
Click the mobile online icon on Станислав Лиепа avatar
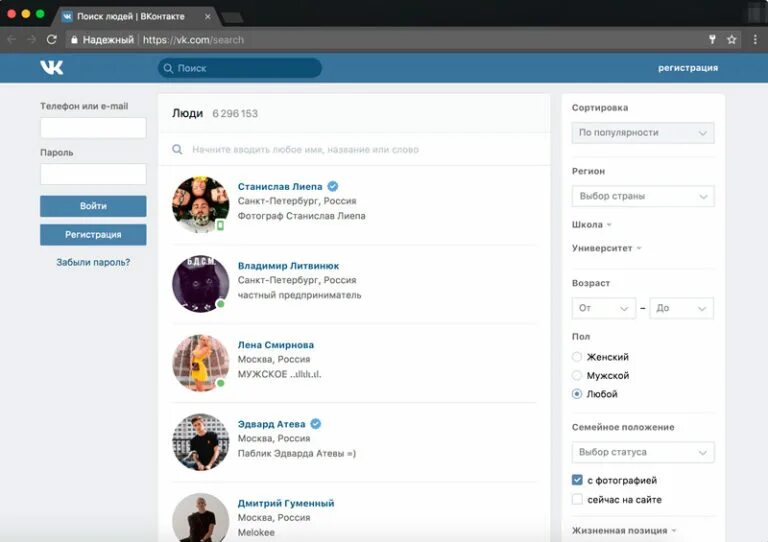pos(220,225)
